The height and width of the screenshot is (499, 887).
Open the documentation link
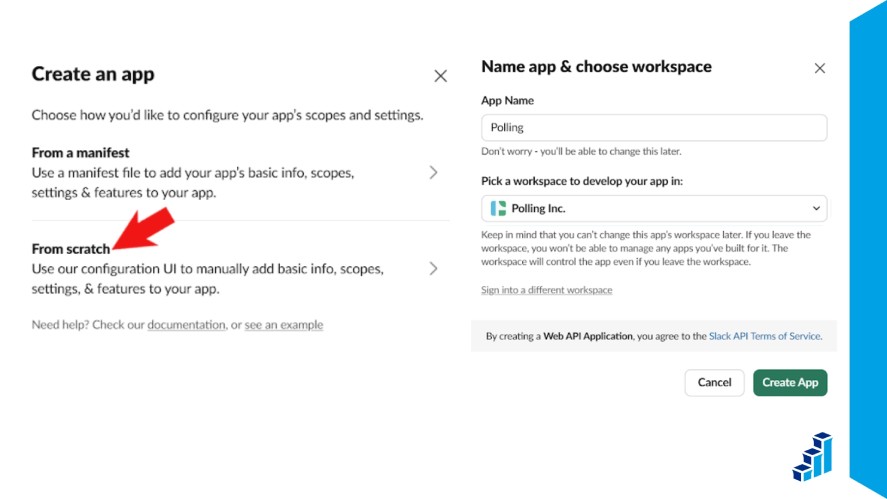coord(186,325)
